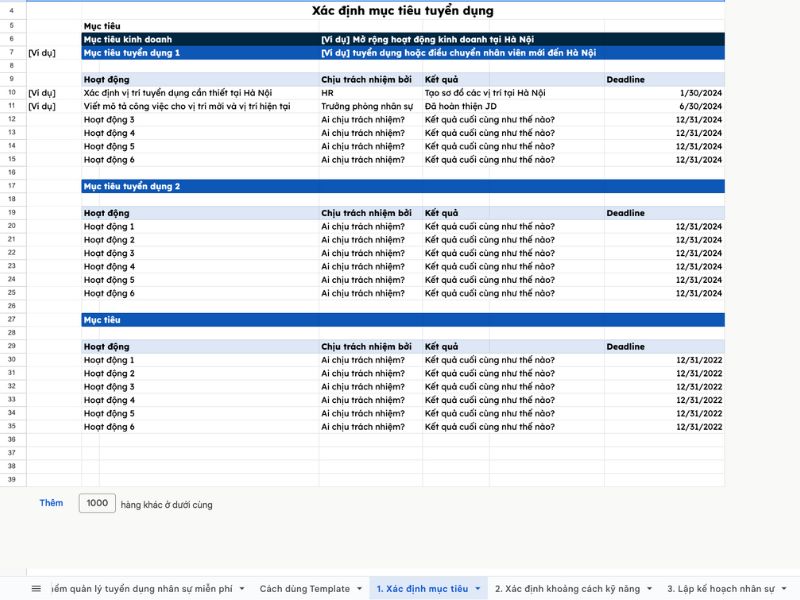Switch to 'Cách dùng Template' sheet tab
The width and height of the screenshot is (800, 600).
point(304,589)
